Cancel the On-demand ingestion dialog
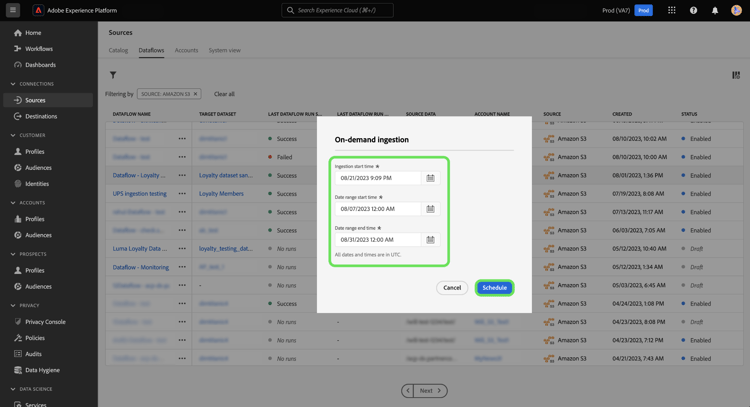Screen dimensions: 750x407 tap(452, 288)
